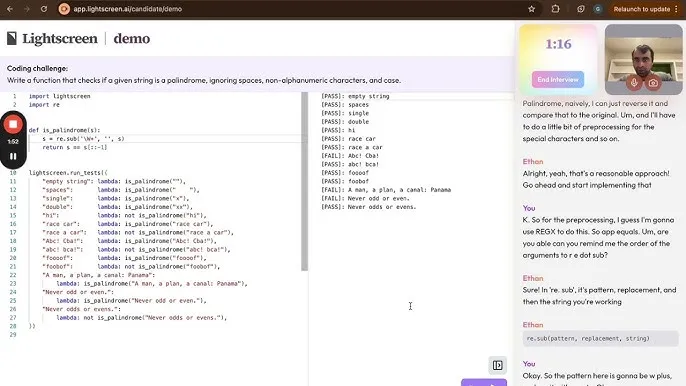Click the code editor vertical scrollbar
686x386 pixels.
click(304, 182)
